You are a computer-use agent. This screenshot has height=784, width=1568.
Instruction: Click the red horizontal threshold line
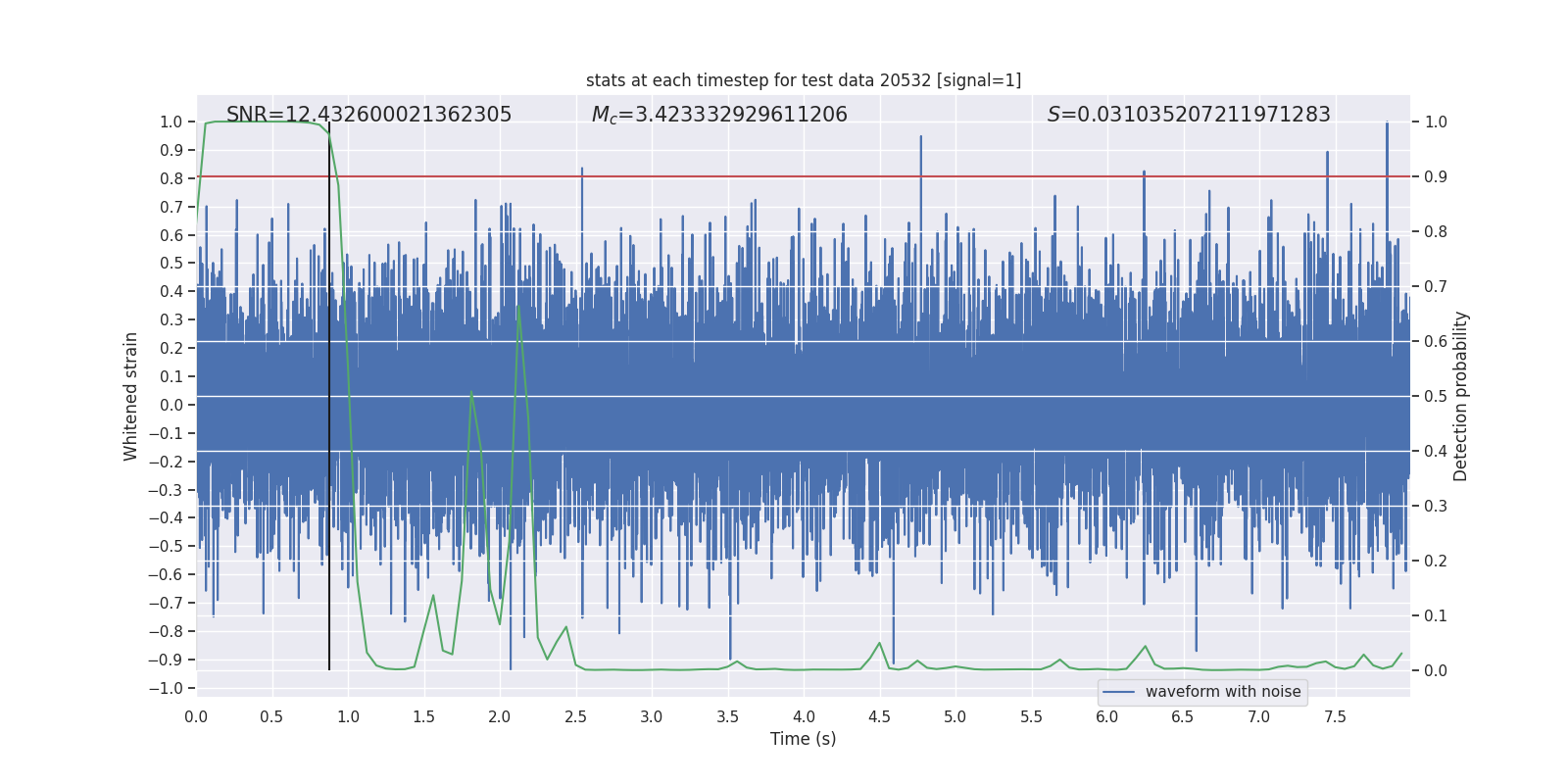[882, 176]
